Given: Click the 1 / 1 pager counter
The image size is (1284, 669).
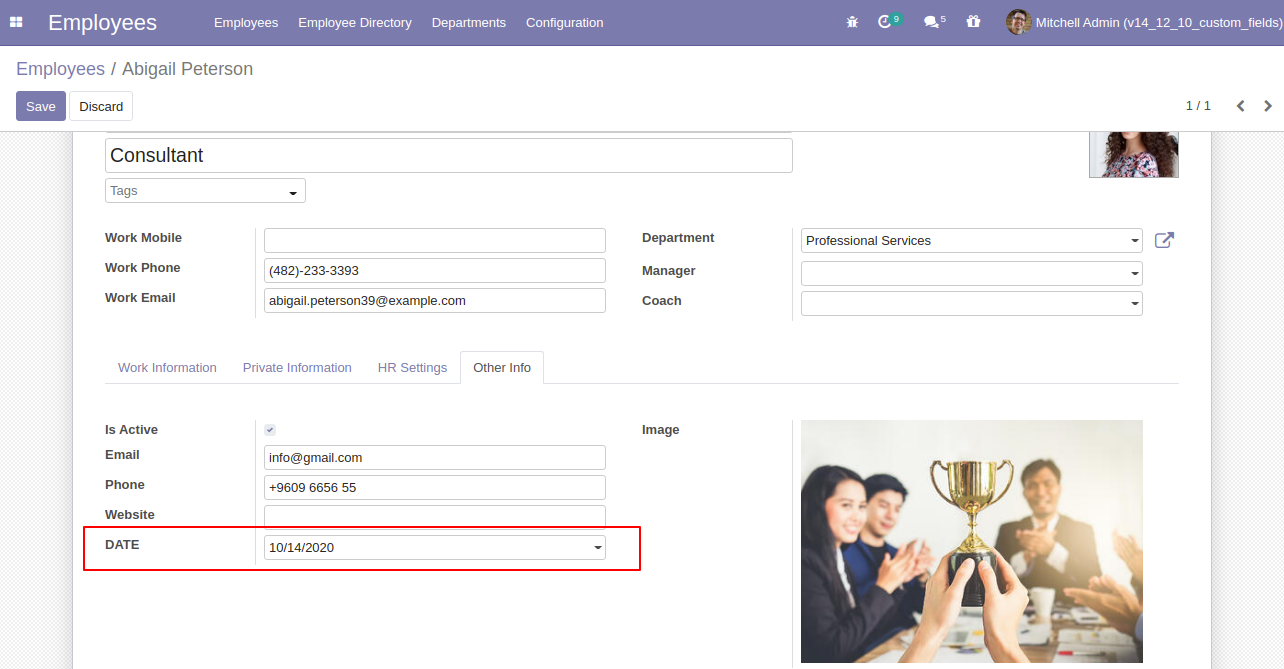Looking at the screenshot, I should coord(1198,106).
